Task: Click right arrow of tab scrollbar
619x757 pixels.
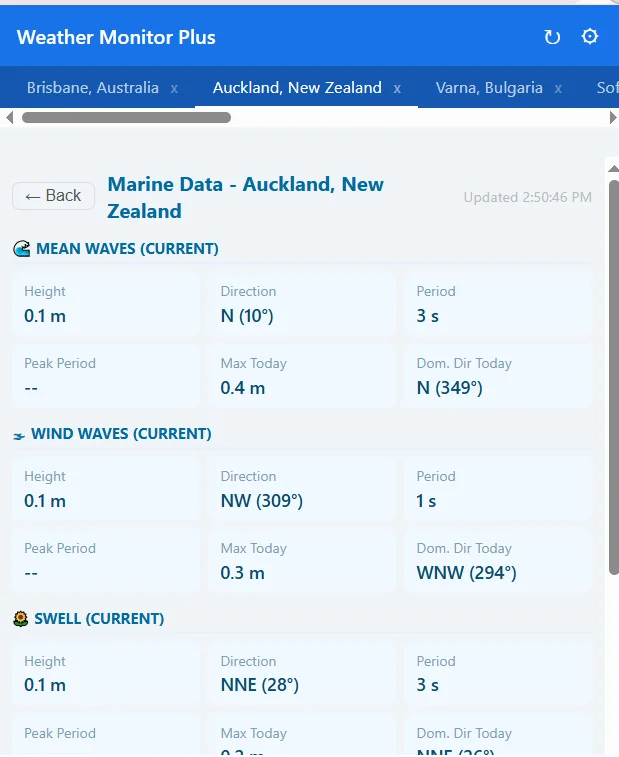Action: pyautogui.click(x=613, y=117)
